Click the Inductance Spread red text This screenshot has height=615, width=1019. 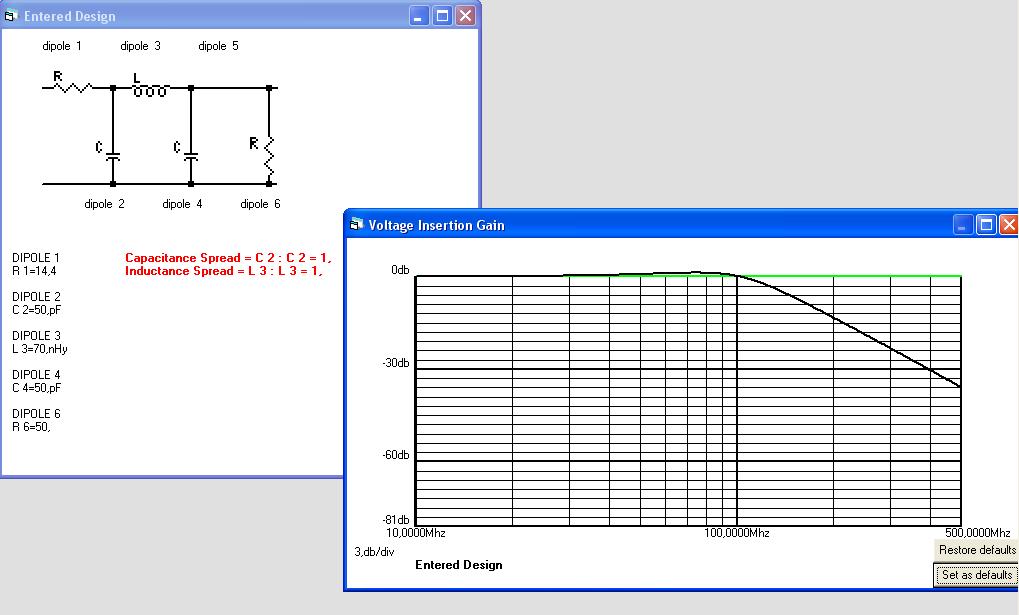click(x=224, y=271)
